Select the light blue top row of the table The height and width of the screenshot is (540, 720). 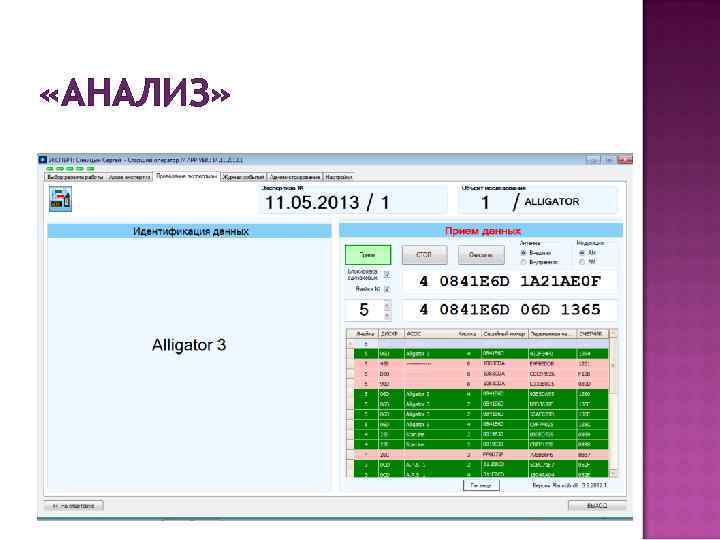point(481,344)
